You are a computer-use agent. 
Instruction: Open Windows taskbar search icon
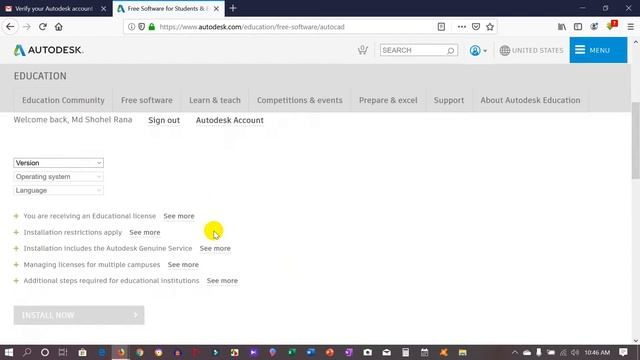27,352
